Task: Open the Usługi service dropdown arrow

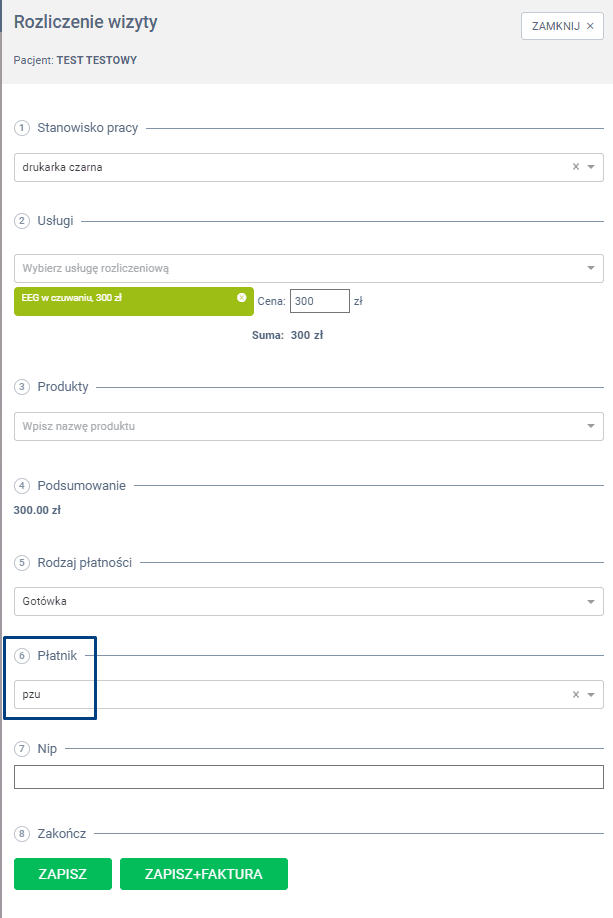Action: (x=591, y=268)
